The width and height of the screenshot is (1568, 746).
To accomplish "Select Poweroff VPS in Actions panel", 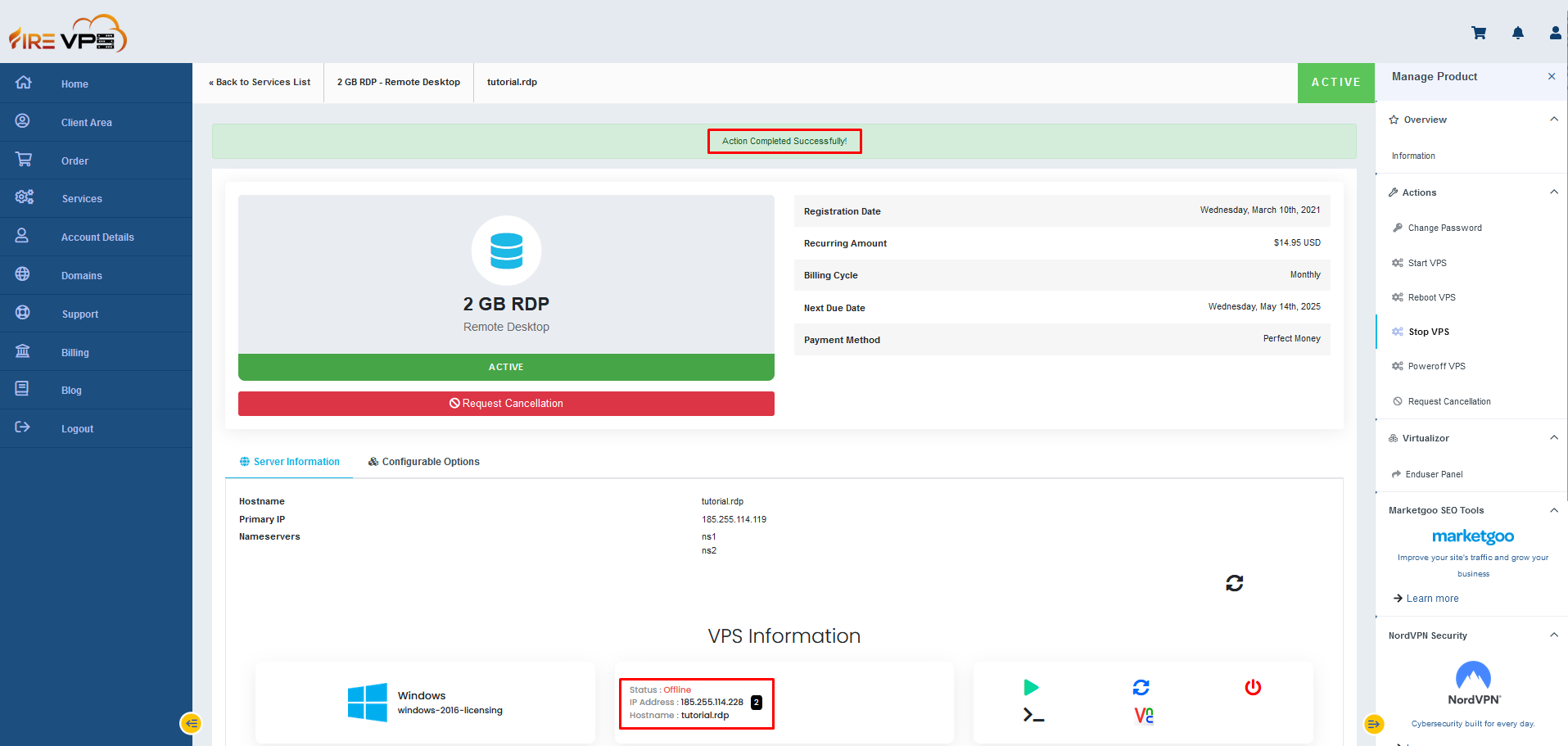I will (x=1437, y=366).
